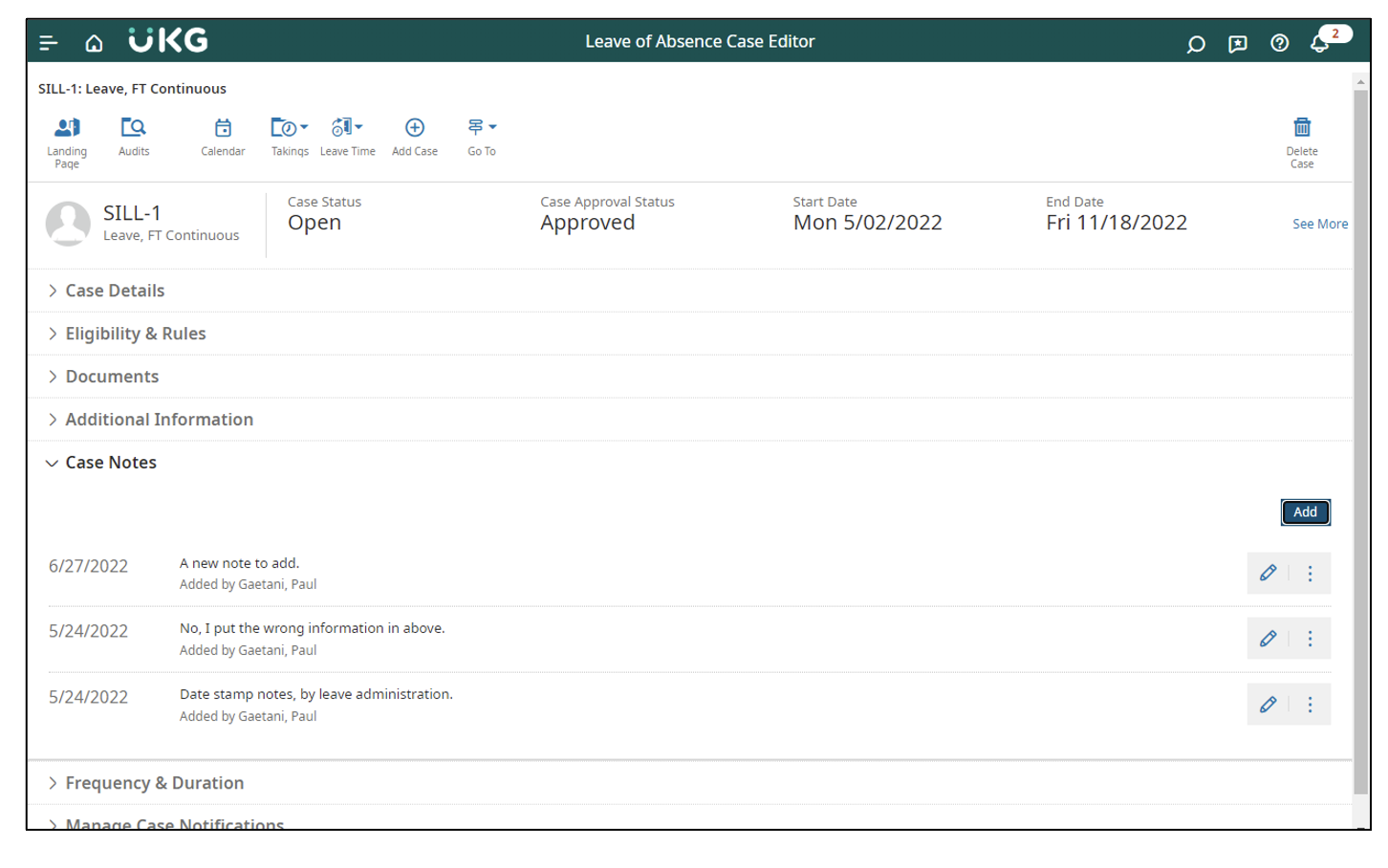Screen dimensions: 1388x868
Task: Click the Add Case icon
Action: (414, 127)
